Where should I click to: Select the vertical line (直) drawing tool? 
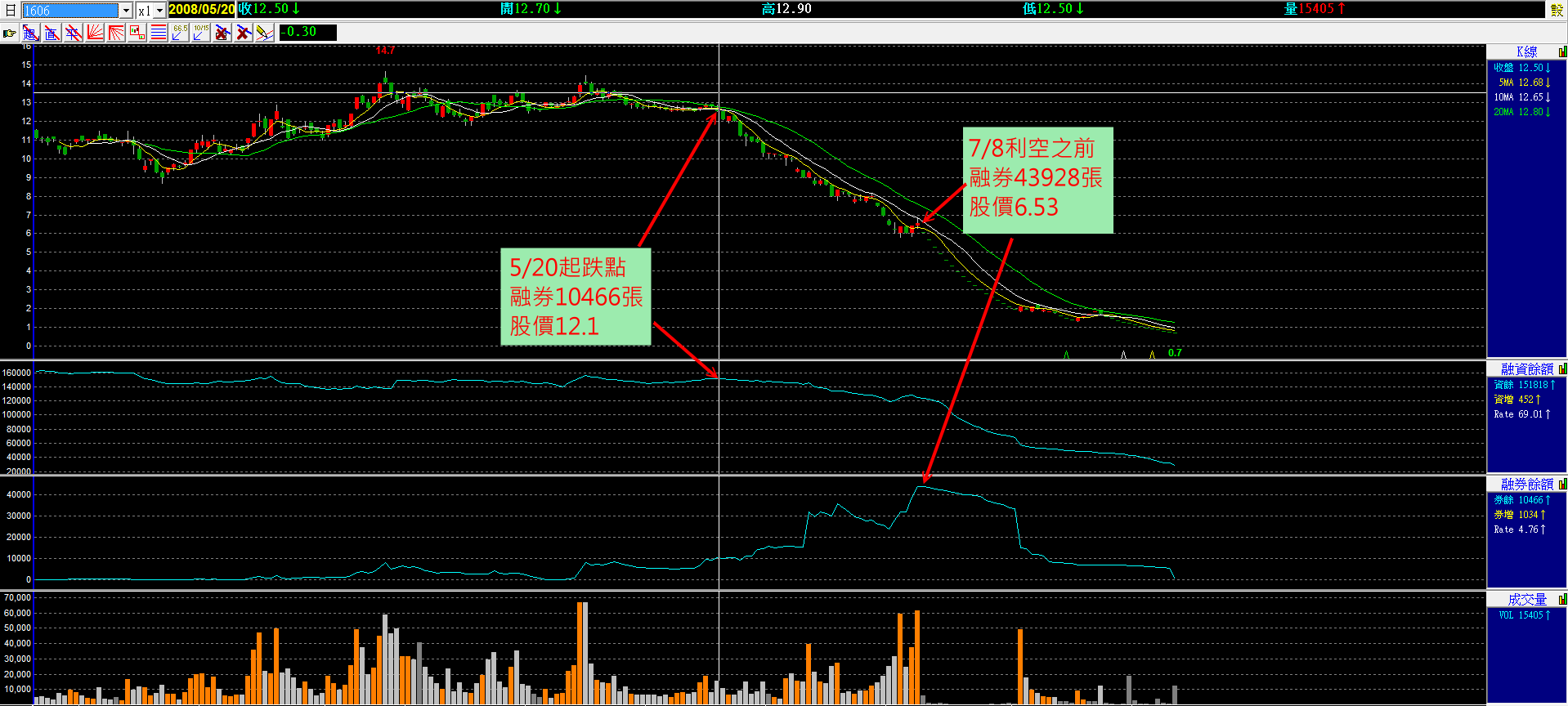click(52, 33)
